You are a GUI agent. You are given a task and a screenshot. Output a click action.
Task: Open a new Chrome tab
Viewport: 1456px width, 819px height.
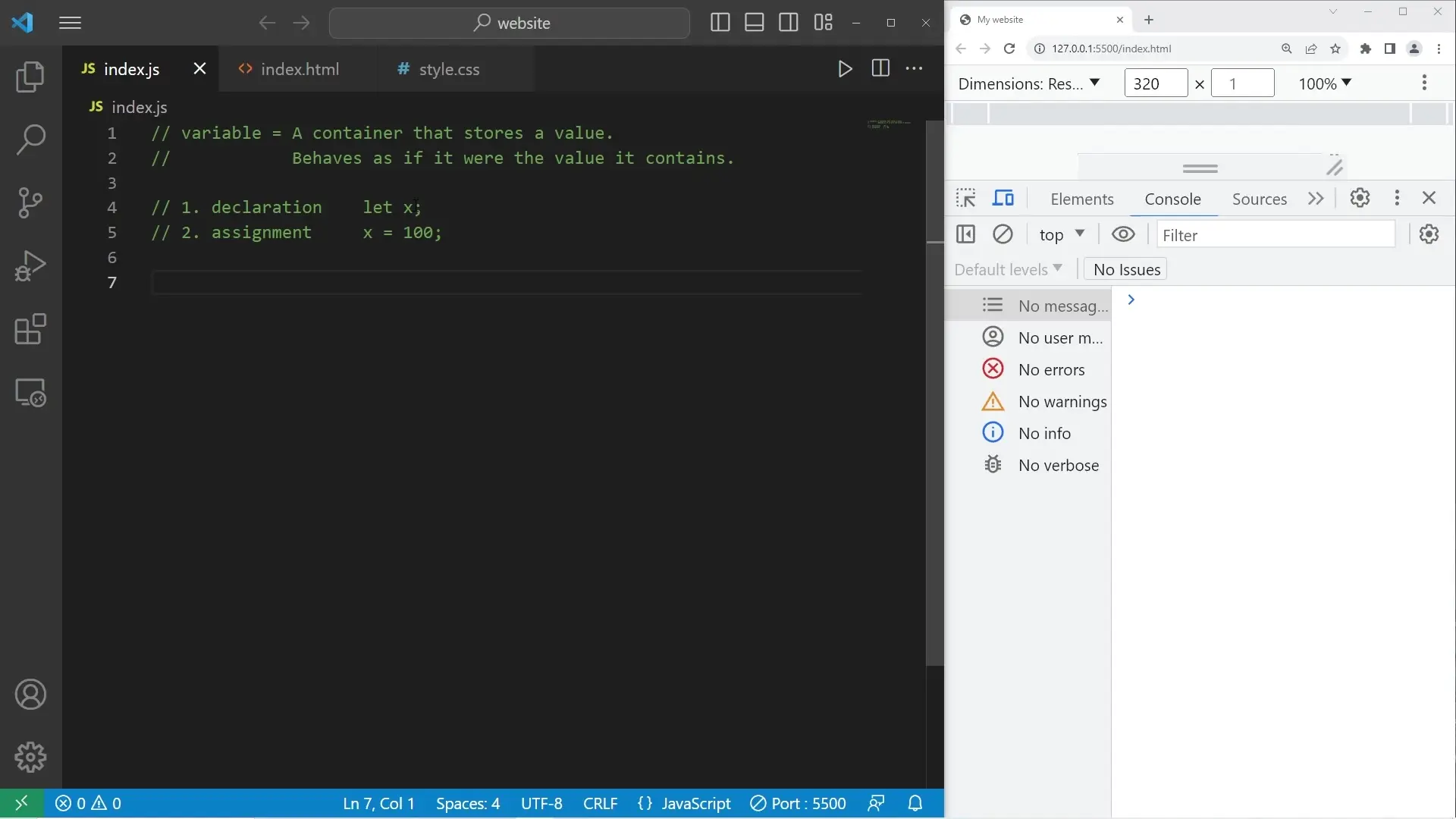1149,20
